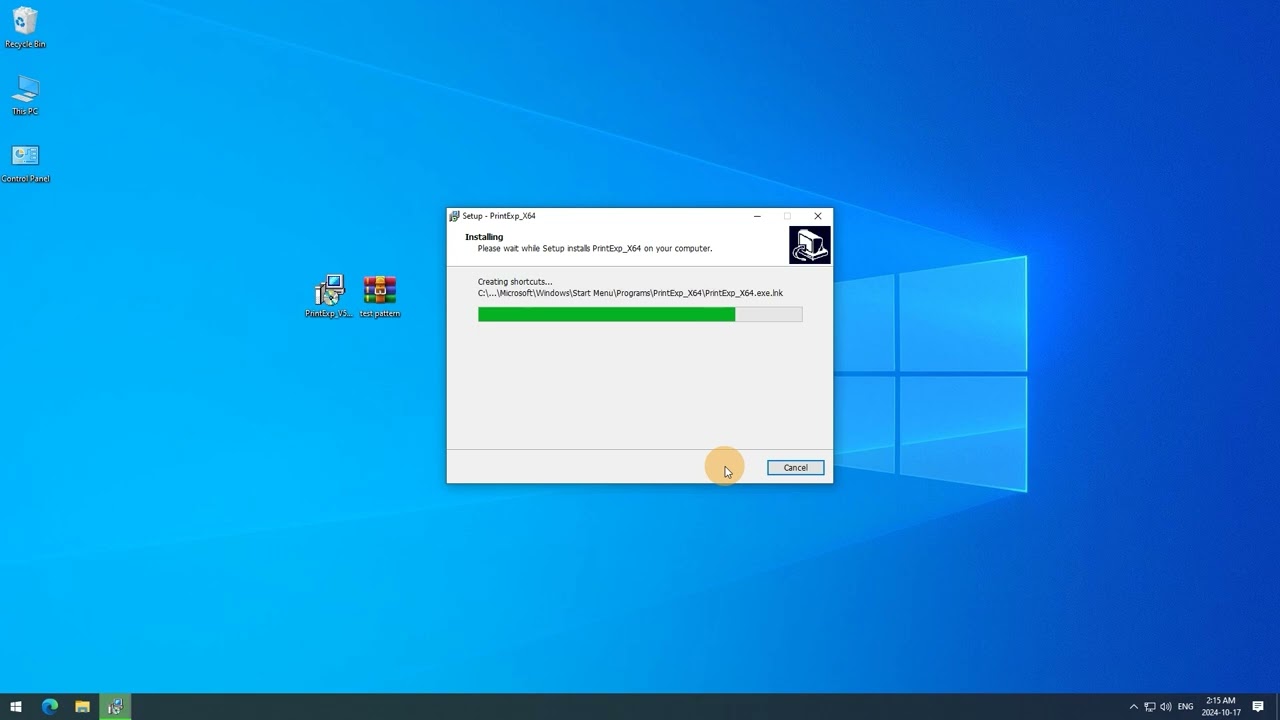Click the installation progress bar
The width and height of the screenshot is (1280, 720).
point(640,314)
